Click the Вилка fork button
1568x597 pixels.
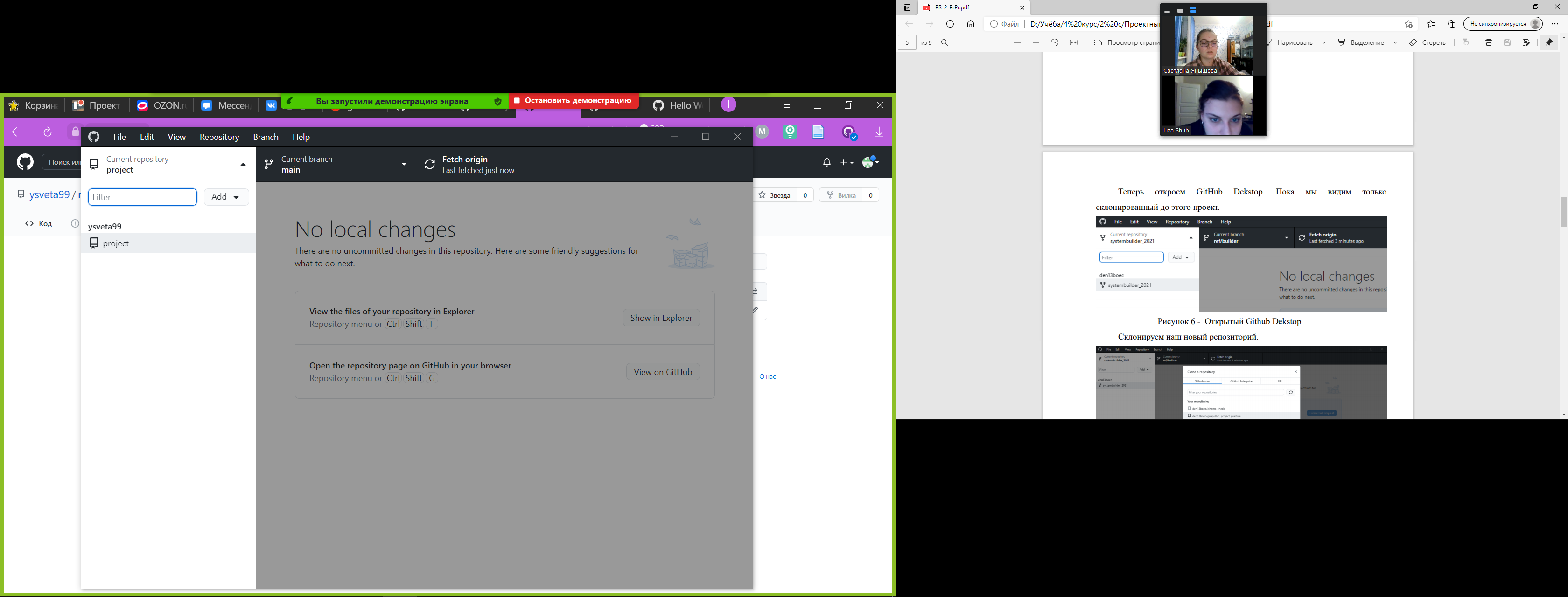coord(840,195)
